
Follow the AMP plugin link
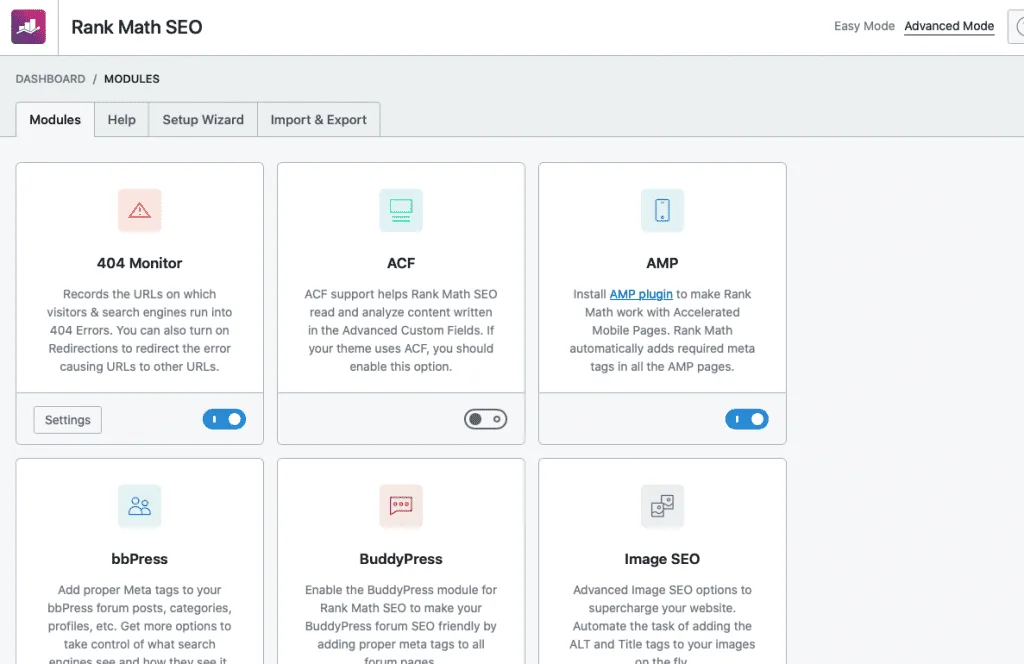(641, 294)
